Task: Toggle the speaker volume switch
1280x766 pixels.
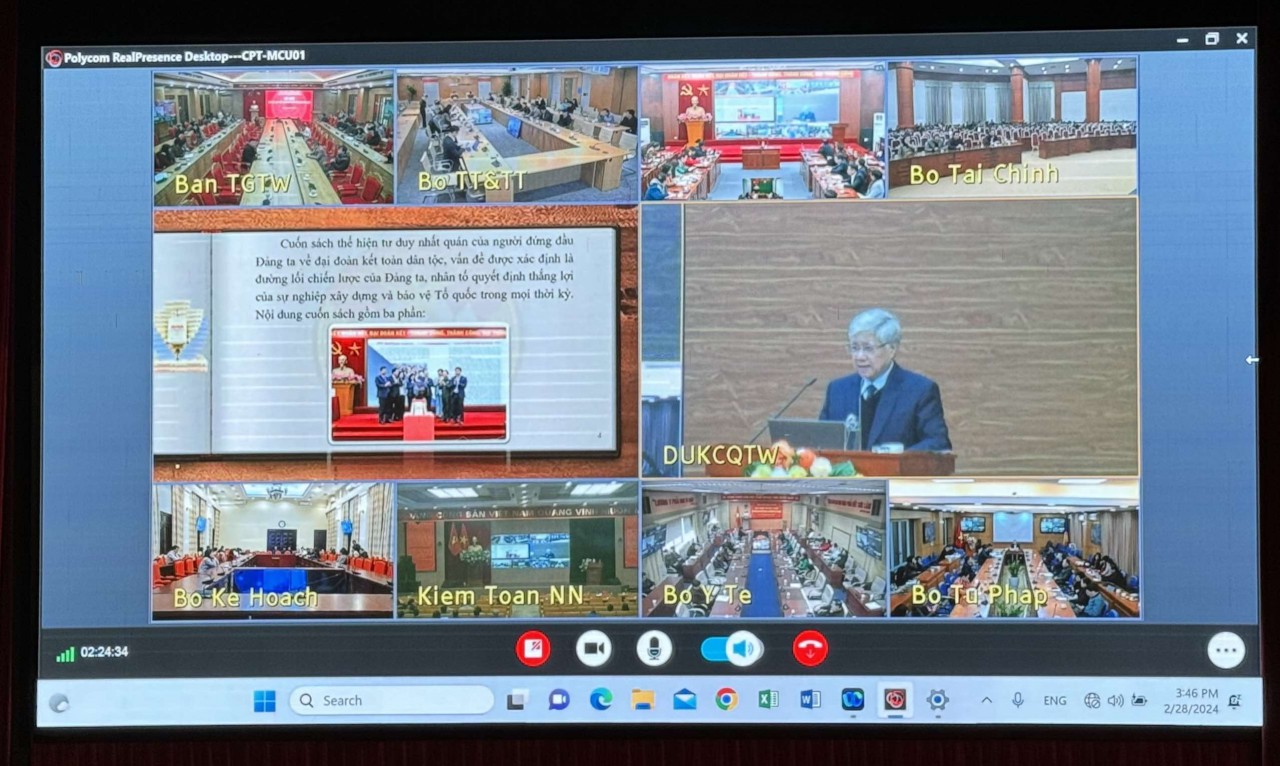Action: (x=731, y=649)
